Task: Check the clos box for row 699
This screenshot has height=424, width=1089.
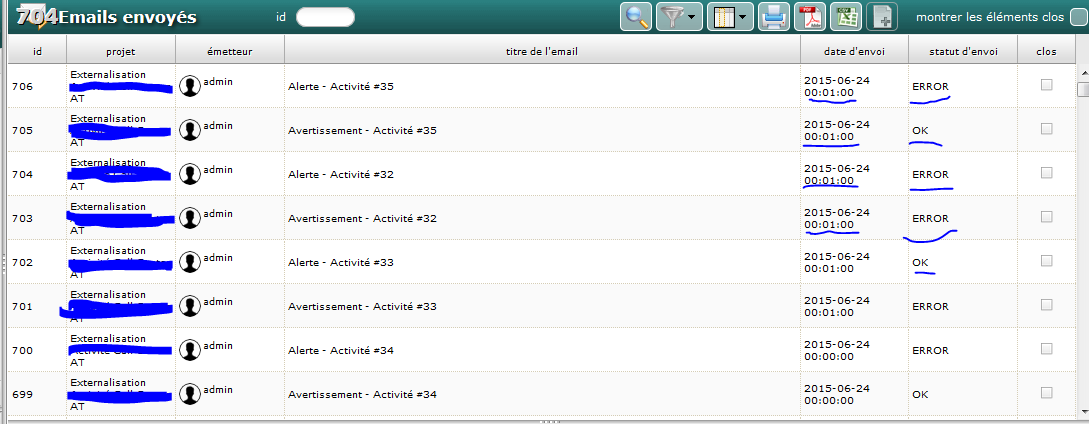Action: pos(1046,393)
